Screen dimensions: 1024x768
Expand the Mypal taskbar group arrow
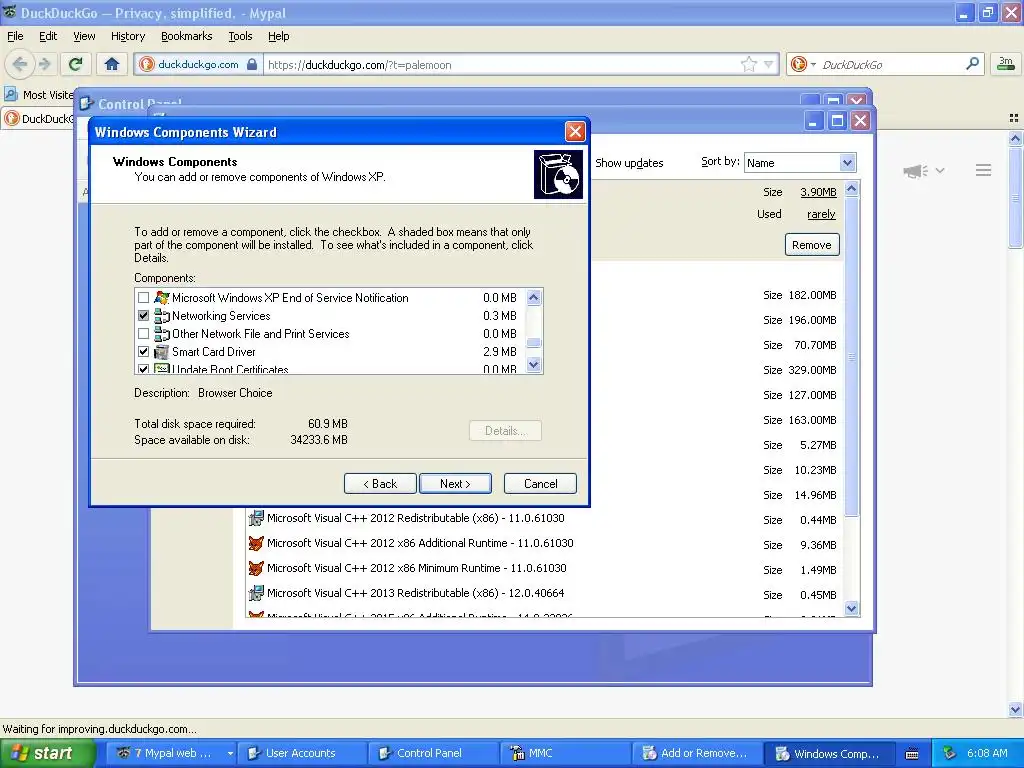(x=230, y=754)
